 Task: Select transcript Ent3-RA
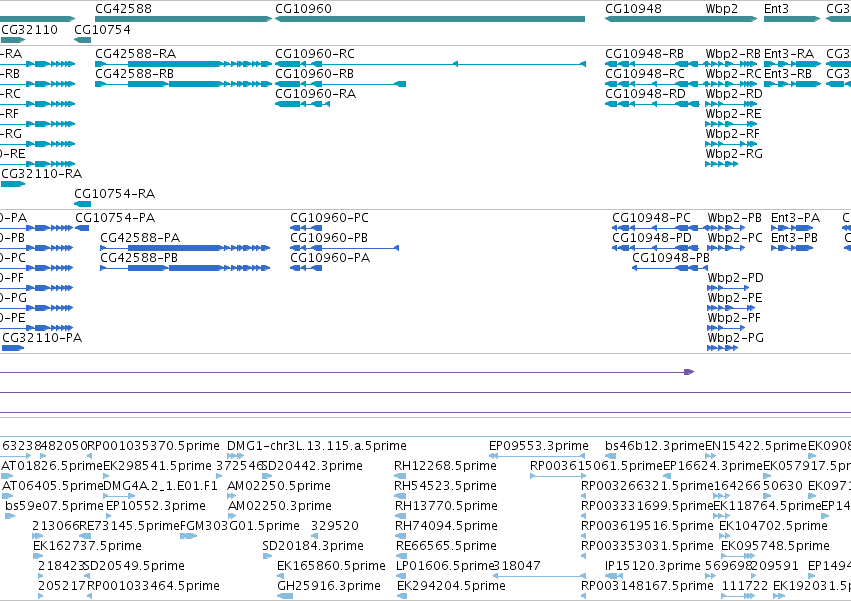tap(789, 54)
